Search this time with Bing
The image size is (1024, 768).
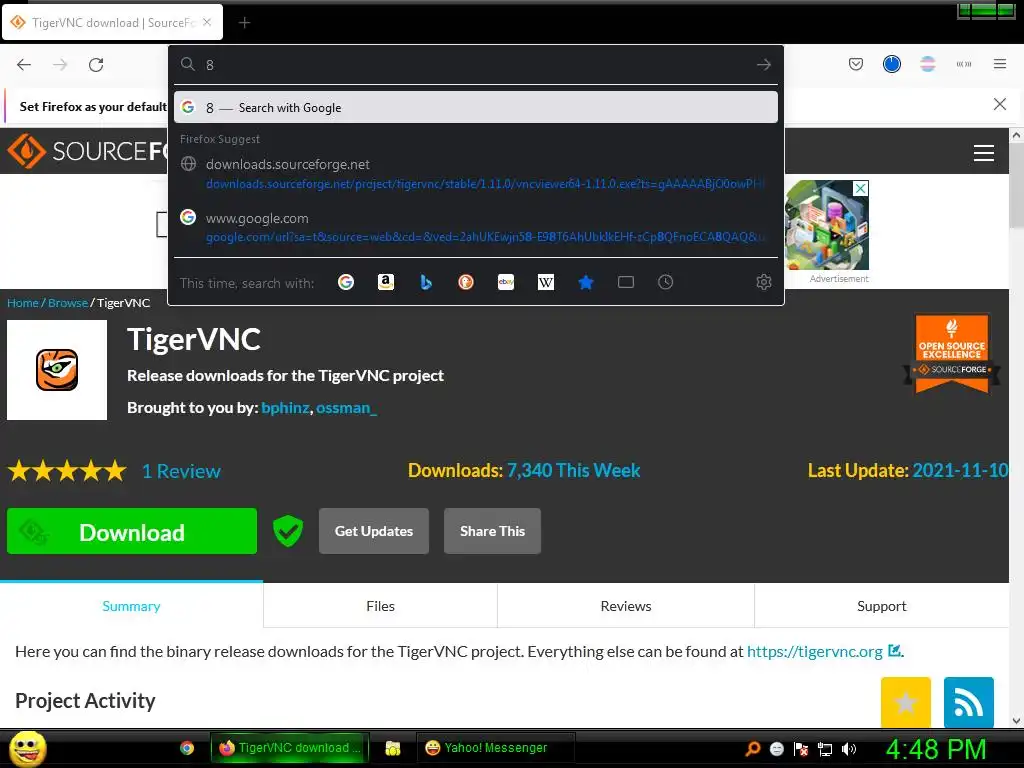point(426,282)
